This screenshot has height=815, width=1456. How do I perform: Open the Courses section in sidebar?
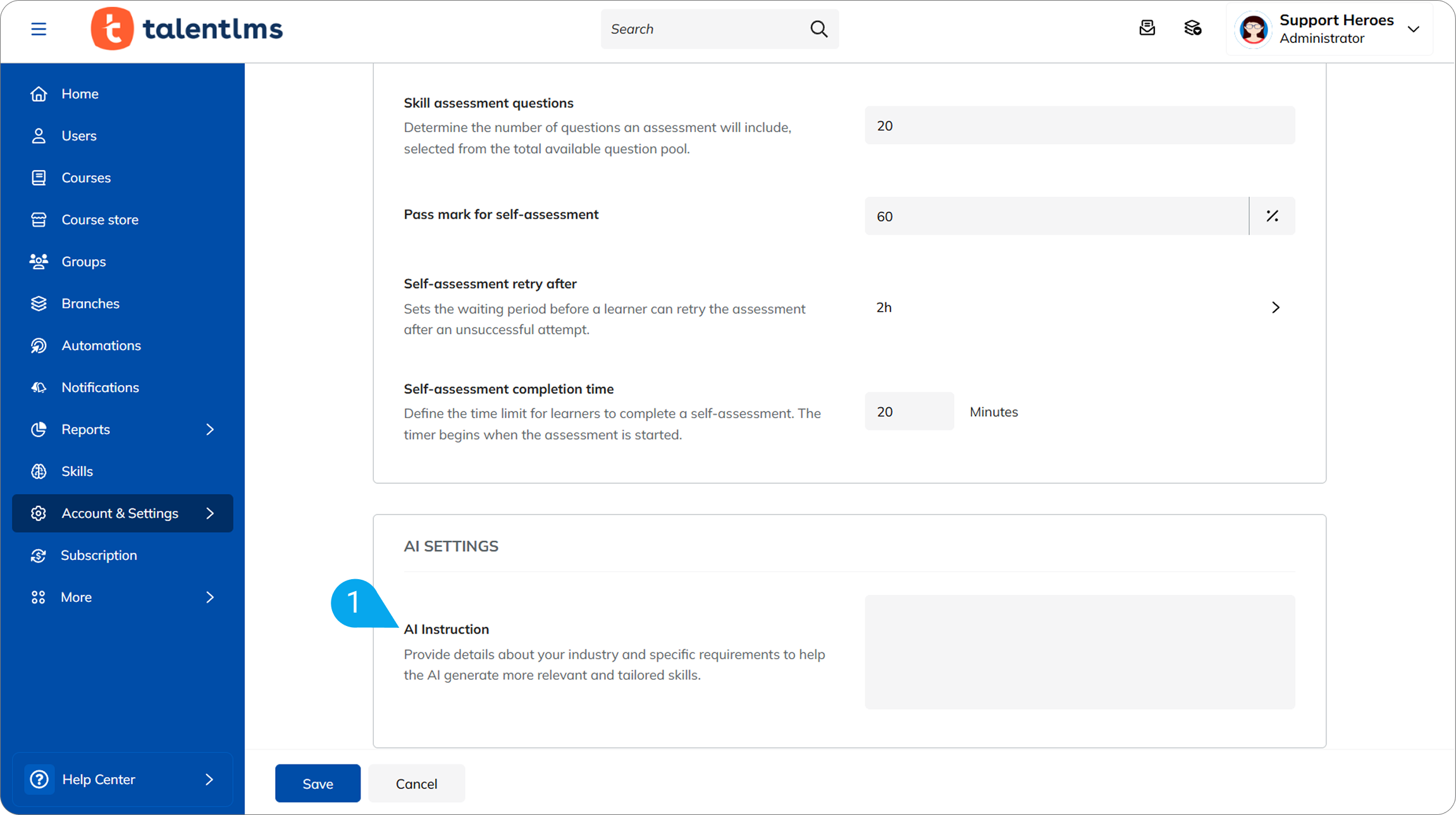(x=85, y=177)
